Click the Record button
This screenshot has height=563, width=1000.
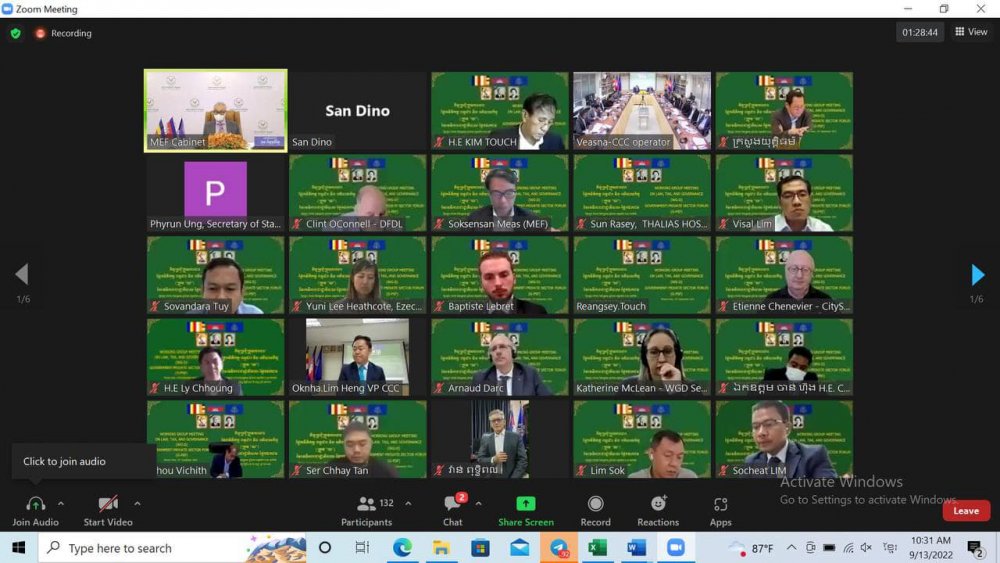(x=595, y=511)
